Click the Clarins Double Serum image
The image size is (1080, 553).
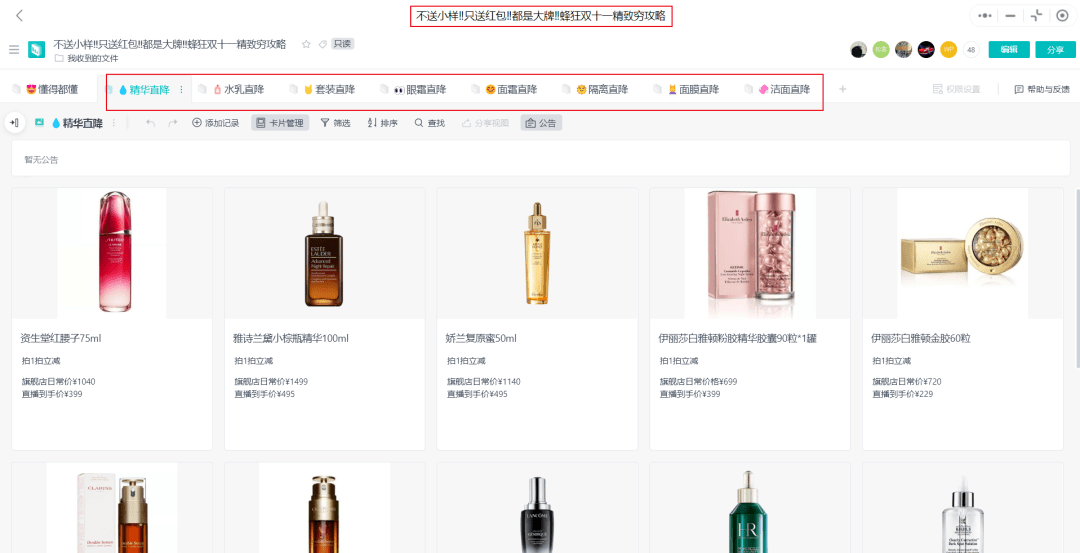click(x=112, y=508)
